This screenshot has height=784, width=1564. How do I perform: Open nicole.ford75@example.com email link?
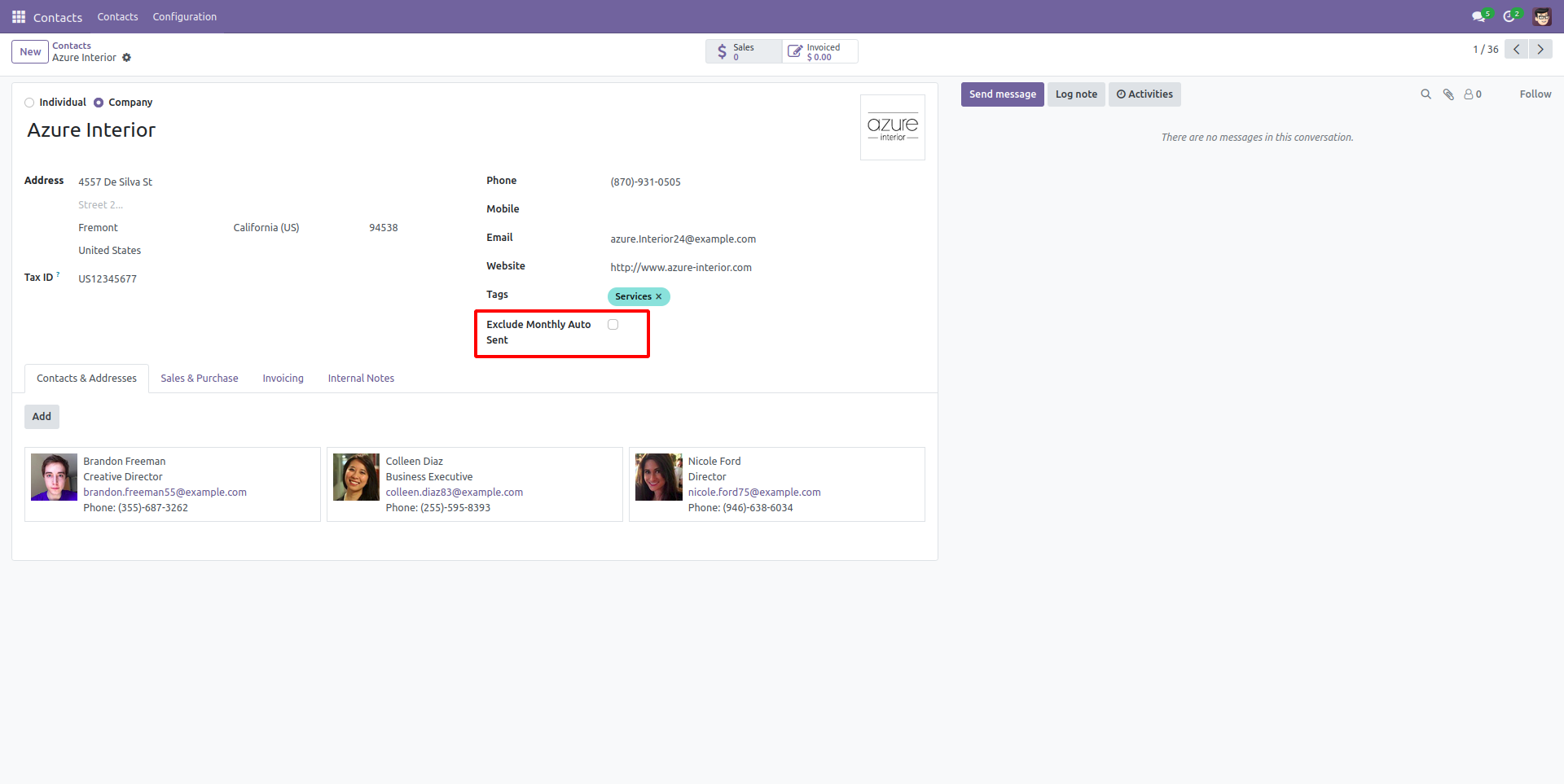[754, 493]
